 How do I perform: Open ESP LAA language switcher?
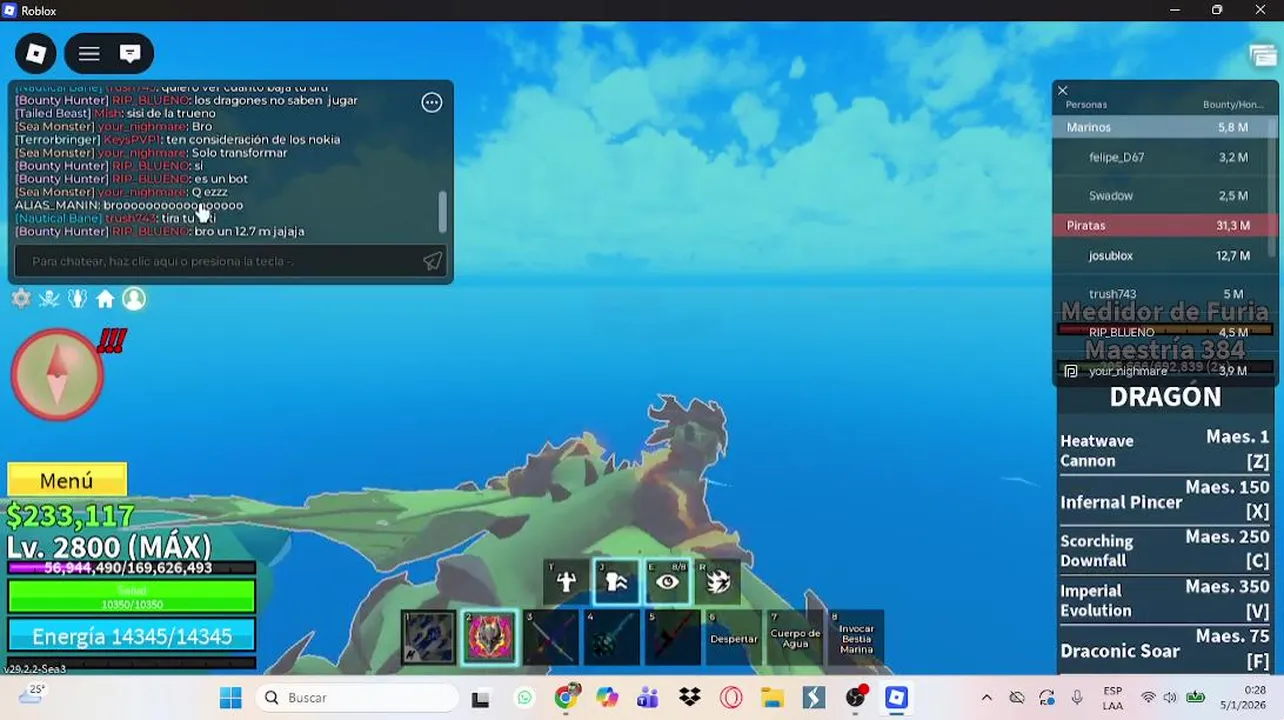point(1112,698)
